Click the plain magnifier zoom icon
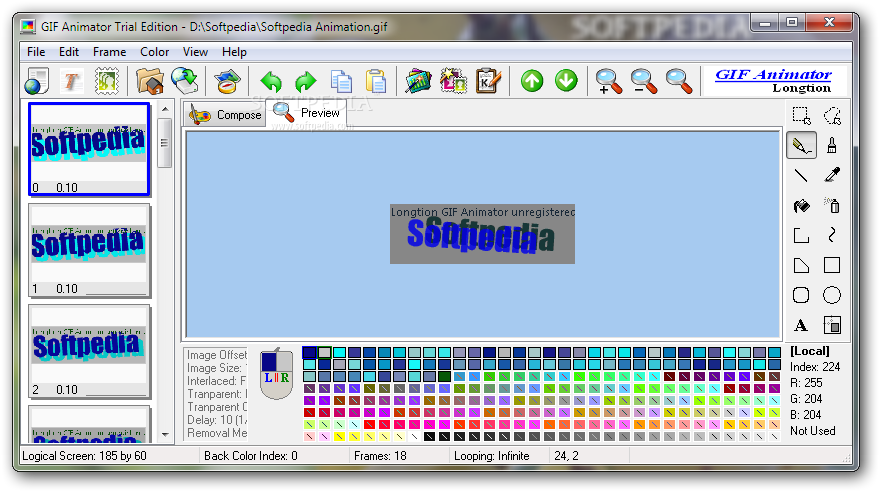 pyautogui.click(x=679, y=81)
